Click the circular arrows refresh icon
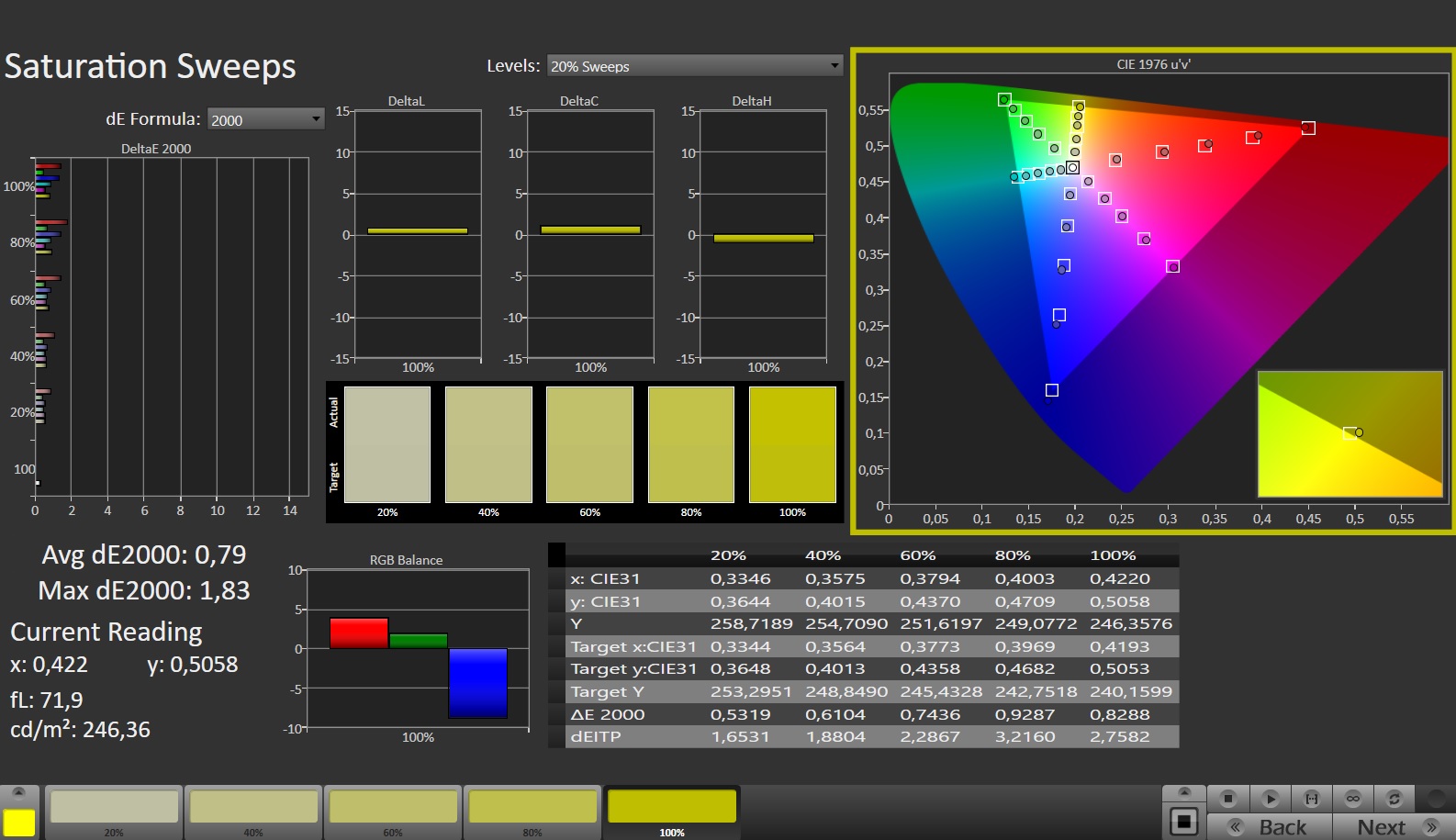The height and width of the screenshot is (840, 1456). click(1394, 799)
